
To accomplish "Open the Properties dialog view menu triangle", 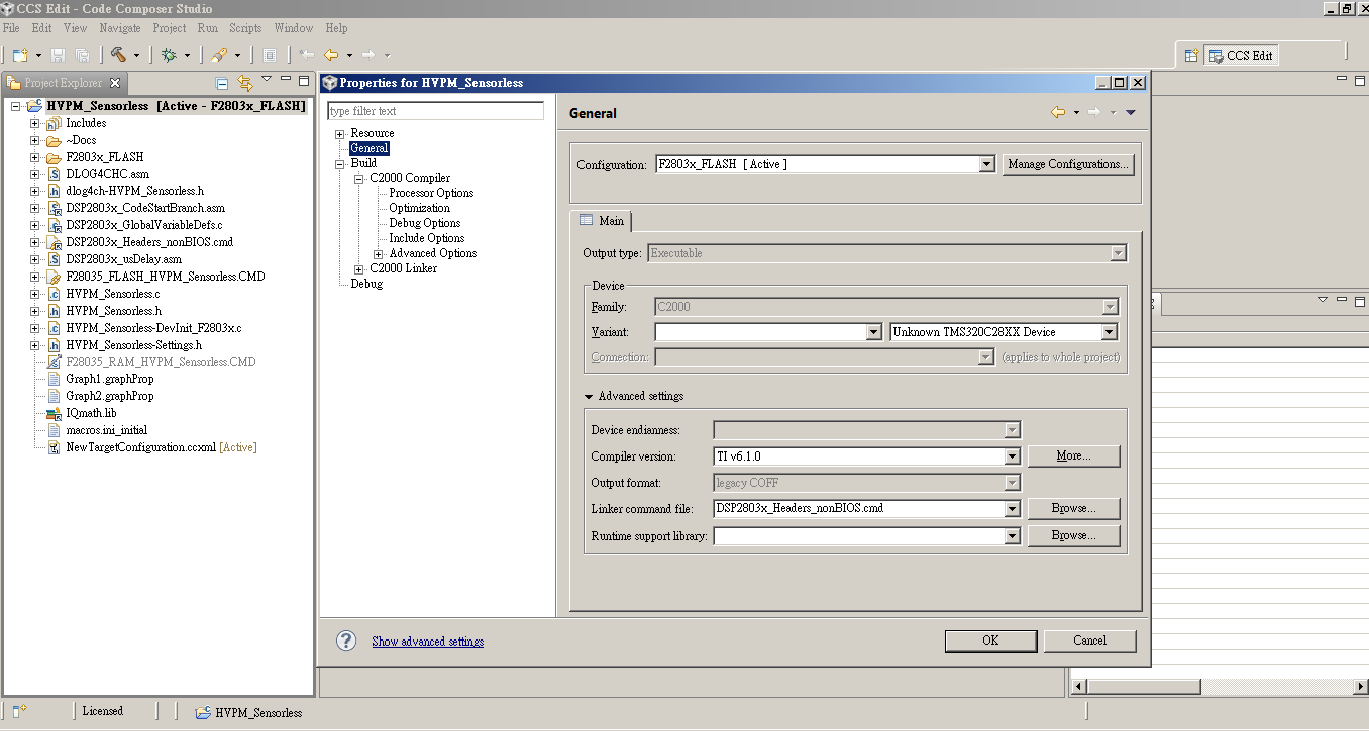I will click(1131, 113).
